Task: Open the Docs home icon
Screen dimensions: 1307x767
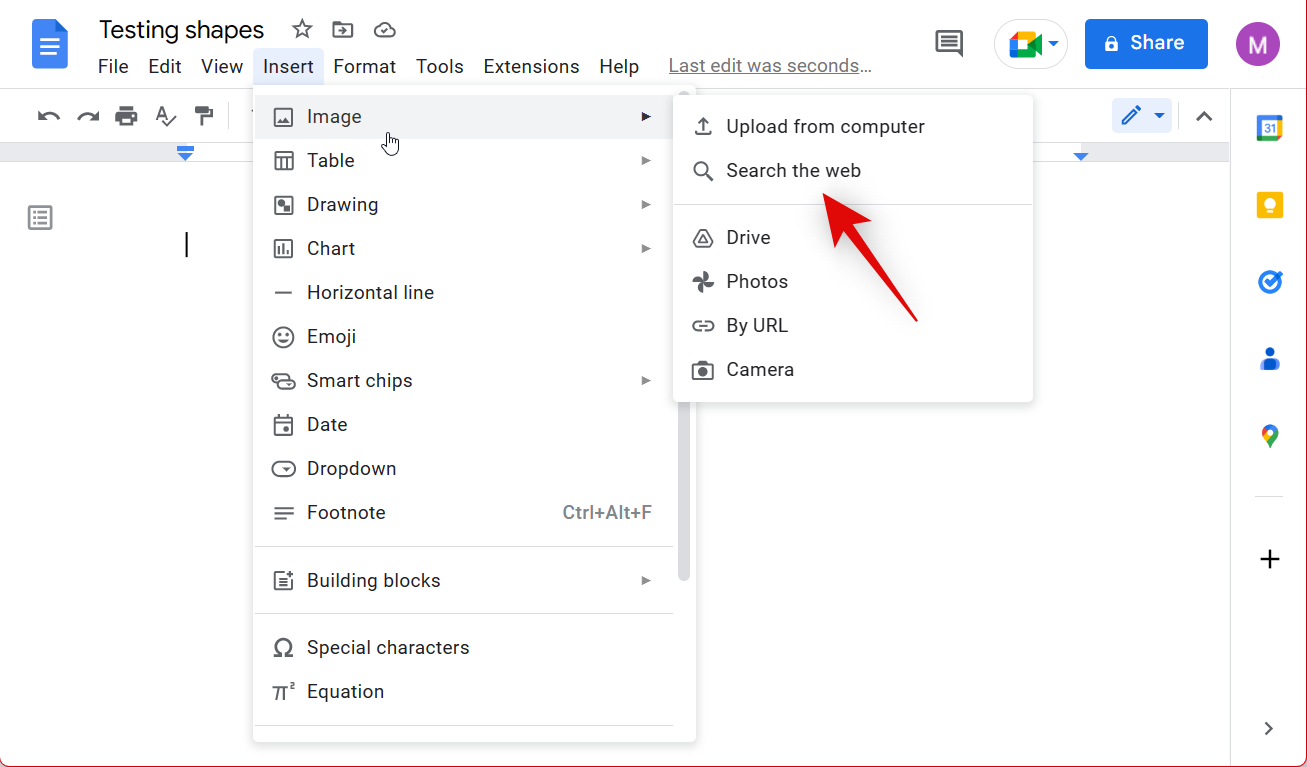Action: 50,44
